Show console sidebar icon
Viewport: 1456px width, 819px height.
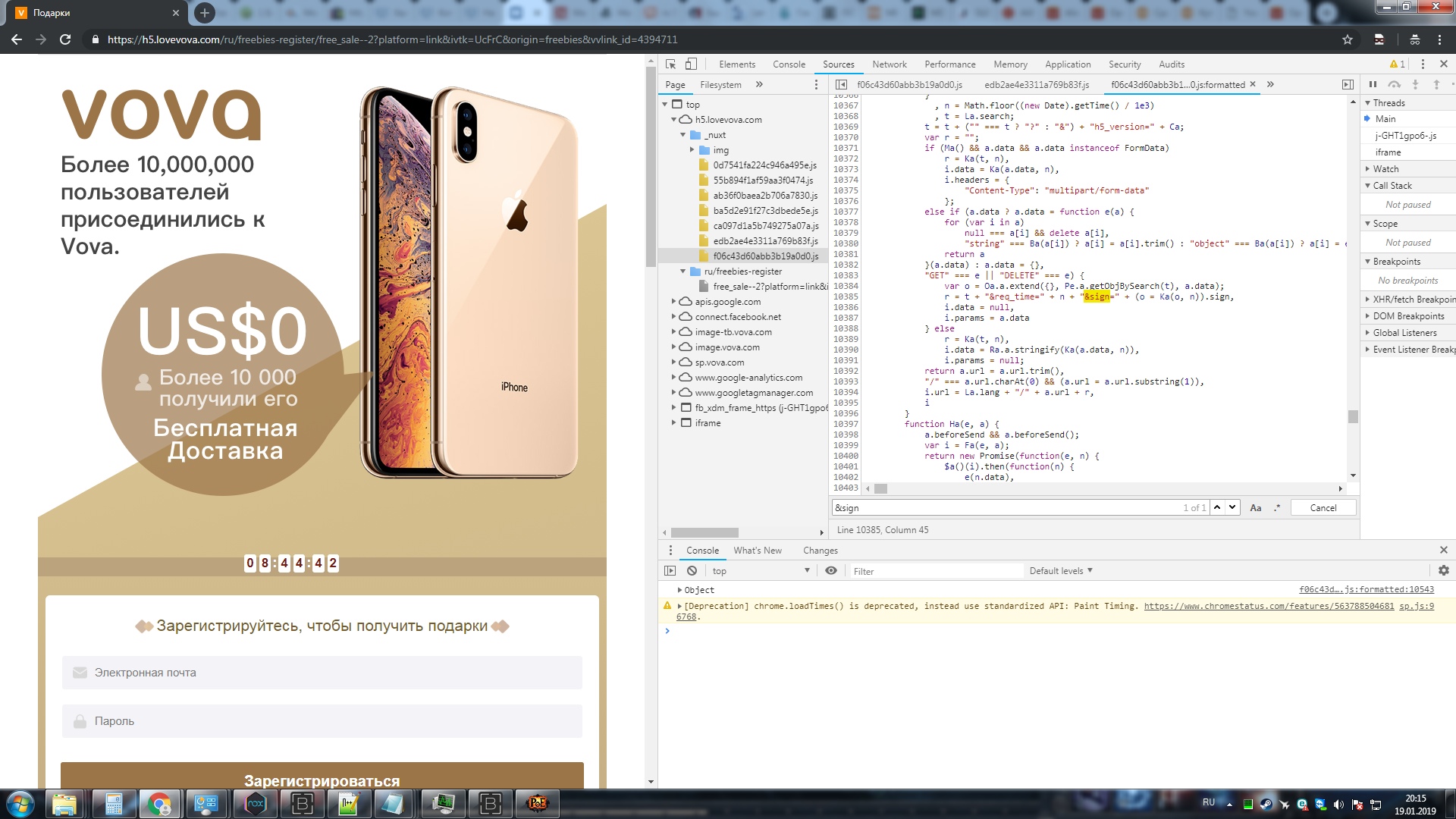click(x=670, y=571)
